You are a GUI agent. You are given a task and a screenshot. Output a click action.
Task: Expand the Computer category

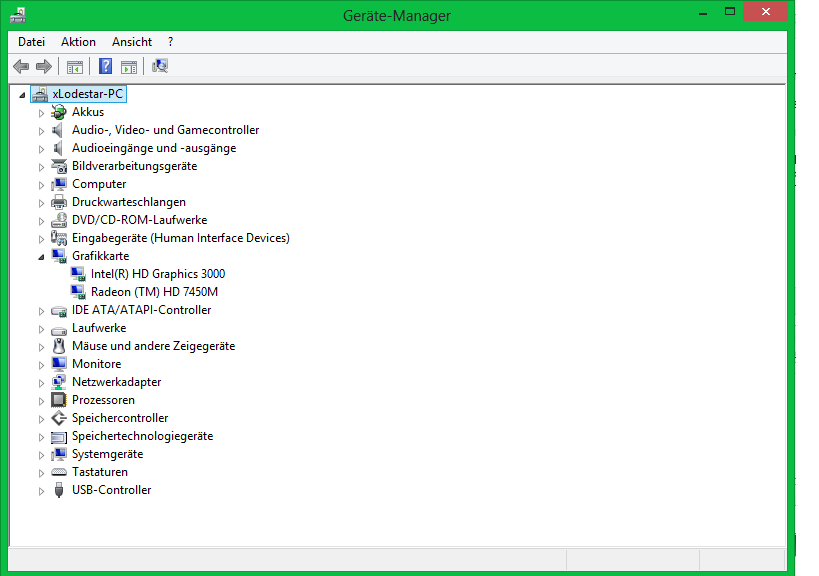(41, 185)
